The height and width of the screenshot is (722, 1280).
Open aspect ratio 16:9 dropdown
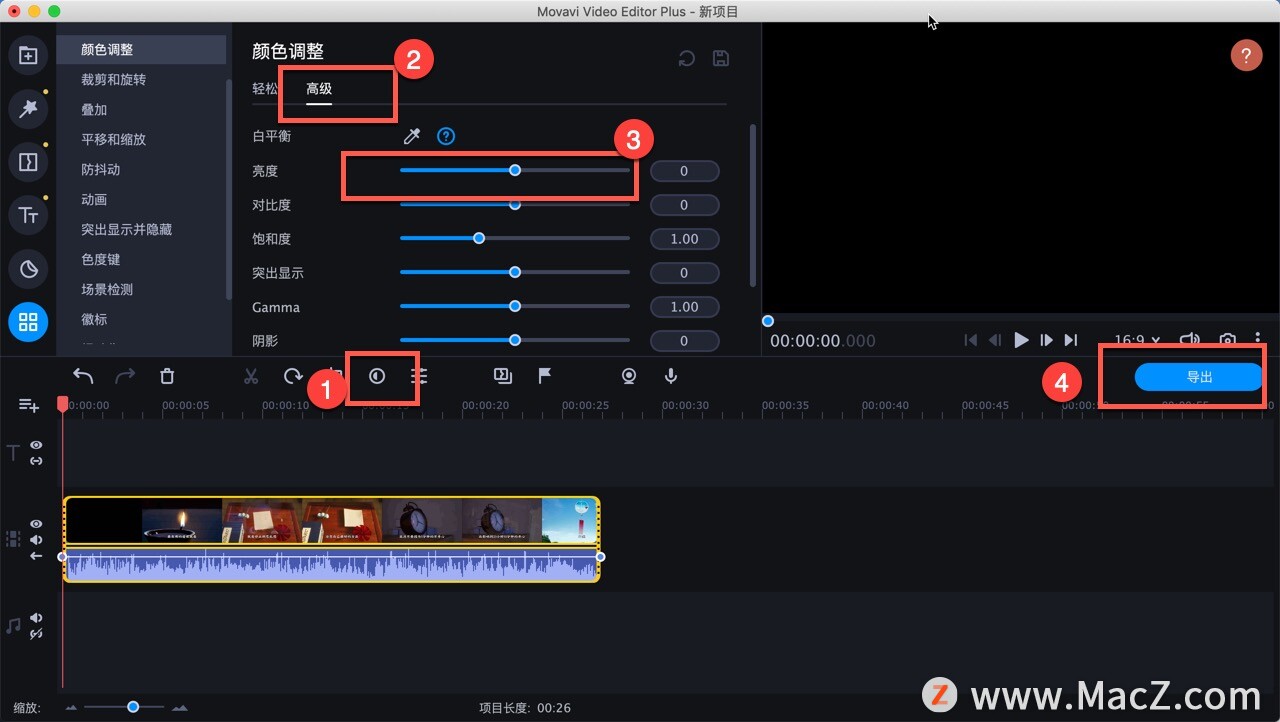(1138, 341)
